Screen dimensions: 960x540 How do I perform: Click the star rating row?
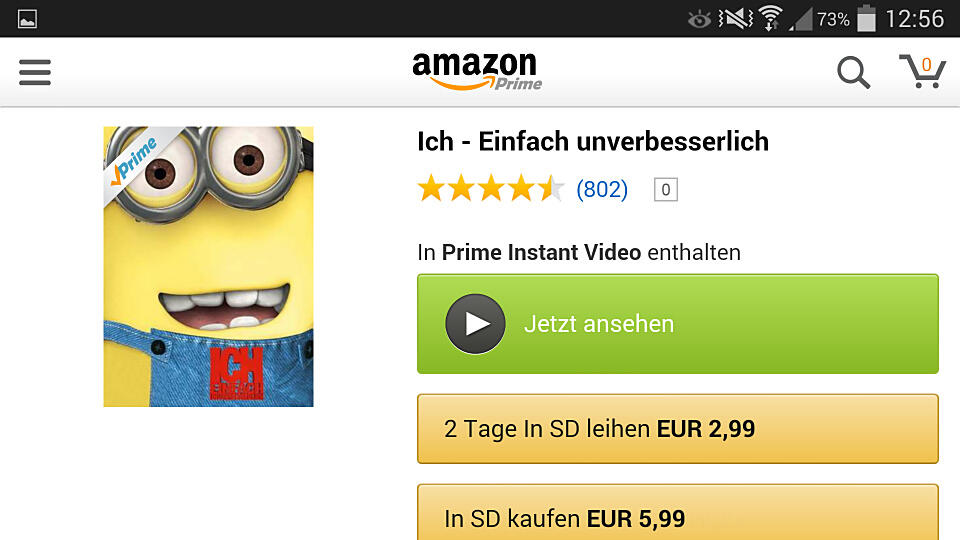pyautogui.click(x=490, y=188)
